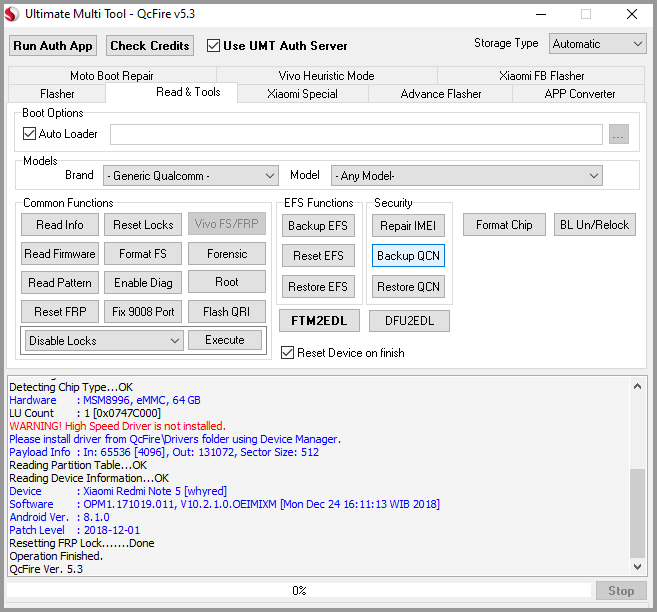Viewport: 657px width, 612px height.
Task: Switch to the Moto Boot Repair tab
Action: (111, 76)
